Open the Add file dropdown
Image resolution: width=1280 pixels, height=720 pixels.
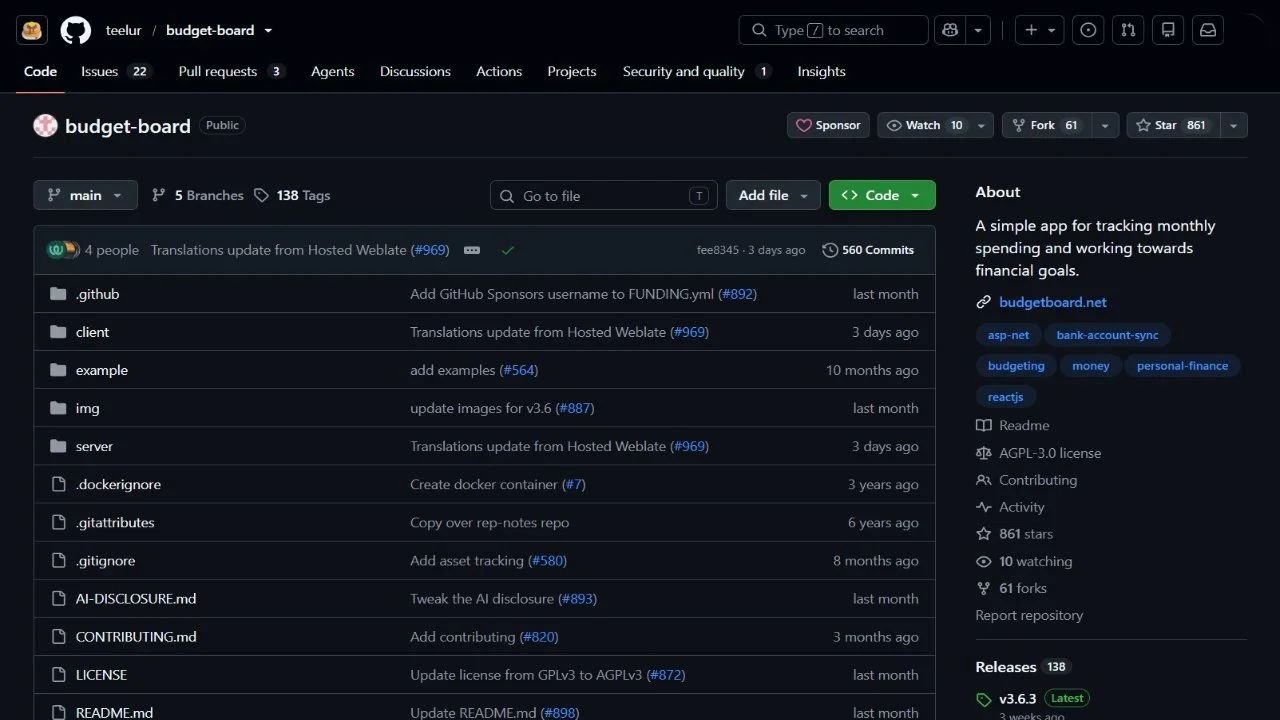point(773,195)
